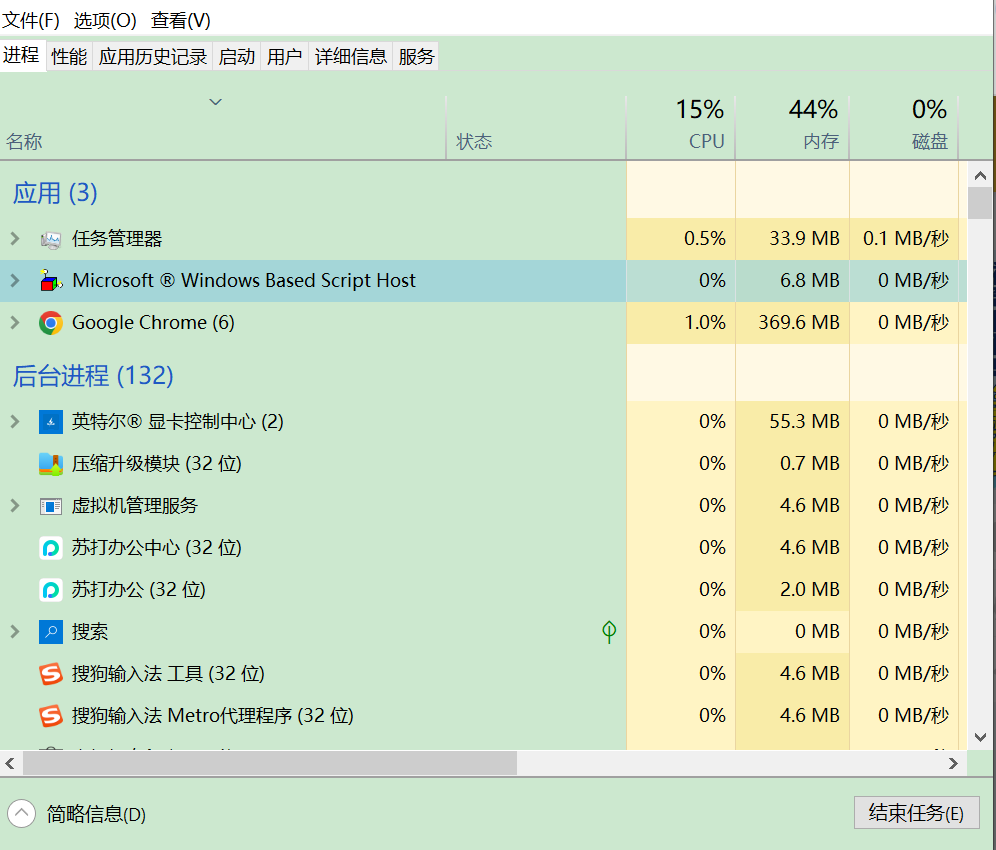Click the Google Chrome icon
The width and height of the screenshot is (996, 850).
point(51,323)
